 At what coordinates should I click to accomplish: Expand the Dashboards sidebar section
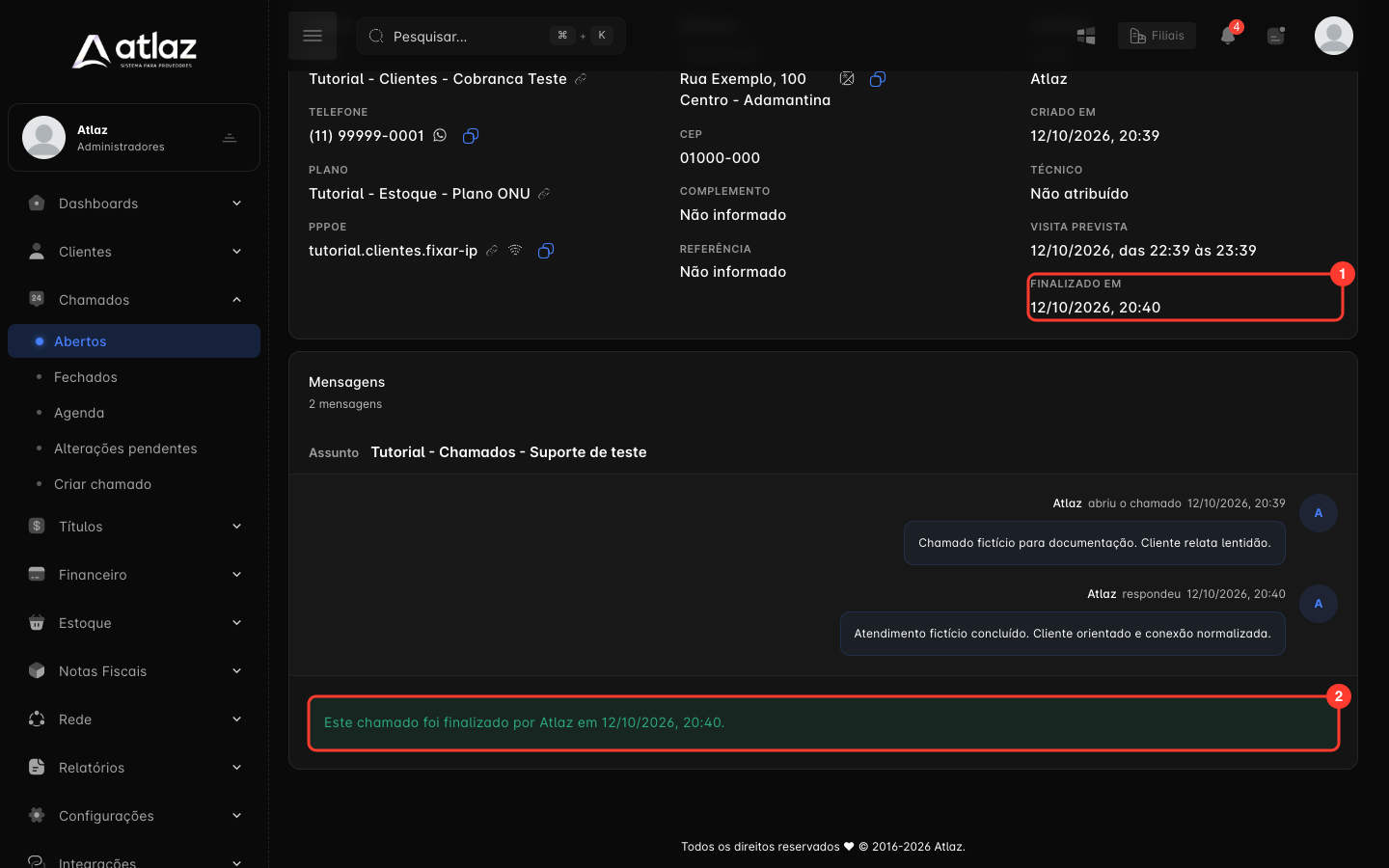pyautogui.click(x=134, y=203)
